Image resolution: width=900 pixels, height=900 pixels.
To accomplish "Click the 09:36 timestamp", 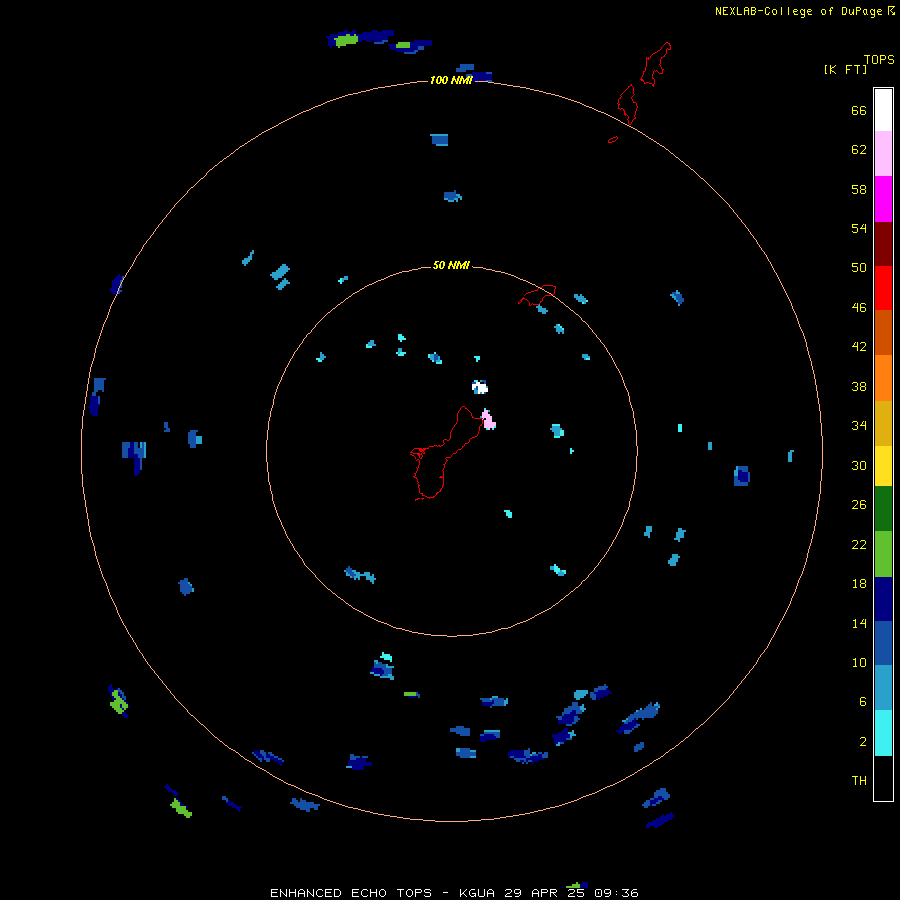I will (616, 893).
